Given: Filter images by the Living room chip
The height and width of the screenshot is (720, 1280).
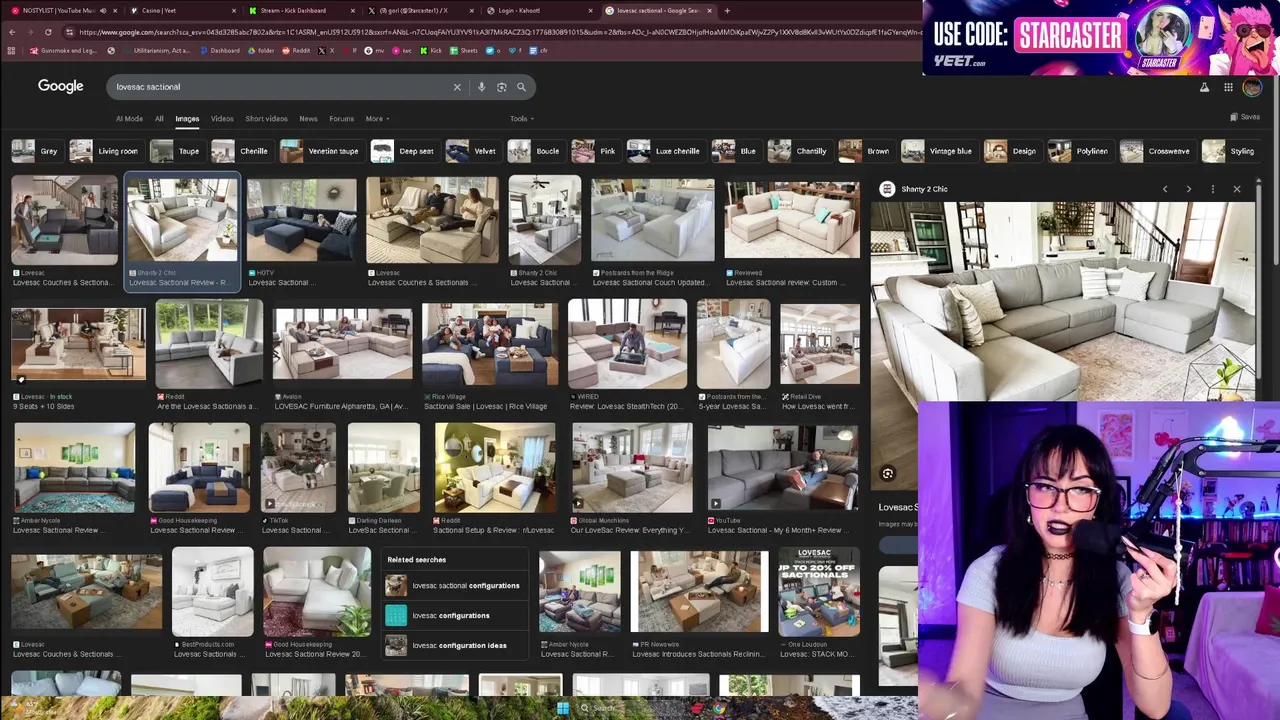Looking at the screenshot, I should [x=105, y=151].
